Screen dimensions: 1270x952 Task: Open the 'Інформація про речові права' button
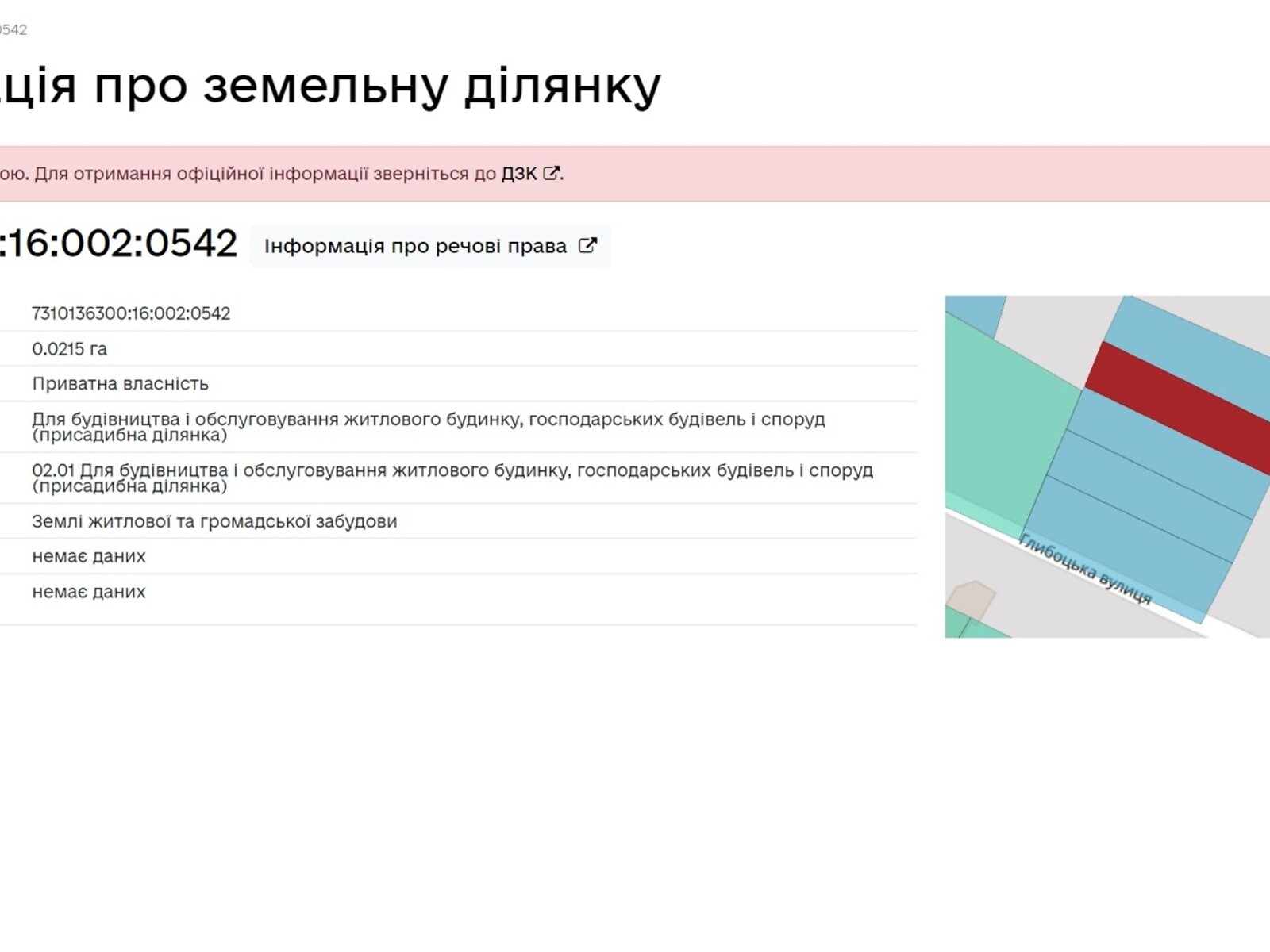point(430,246)
